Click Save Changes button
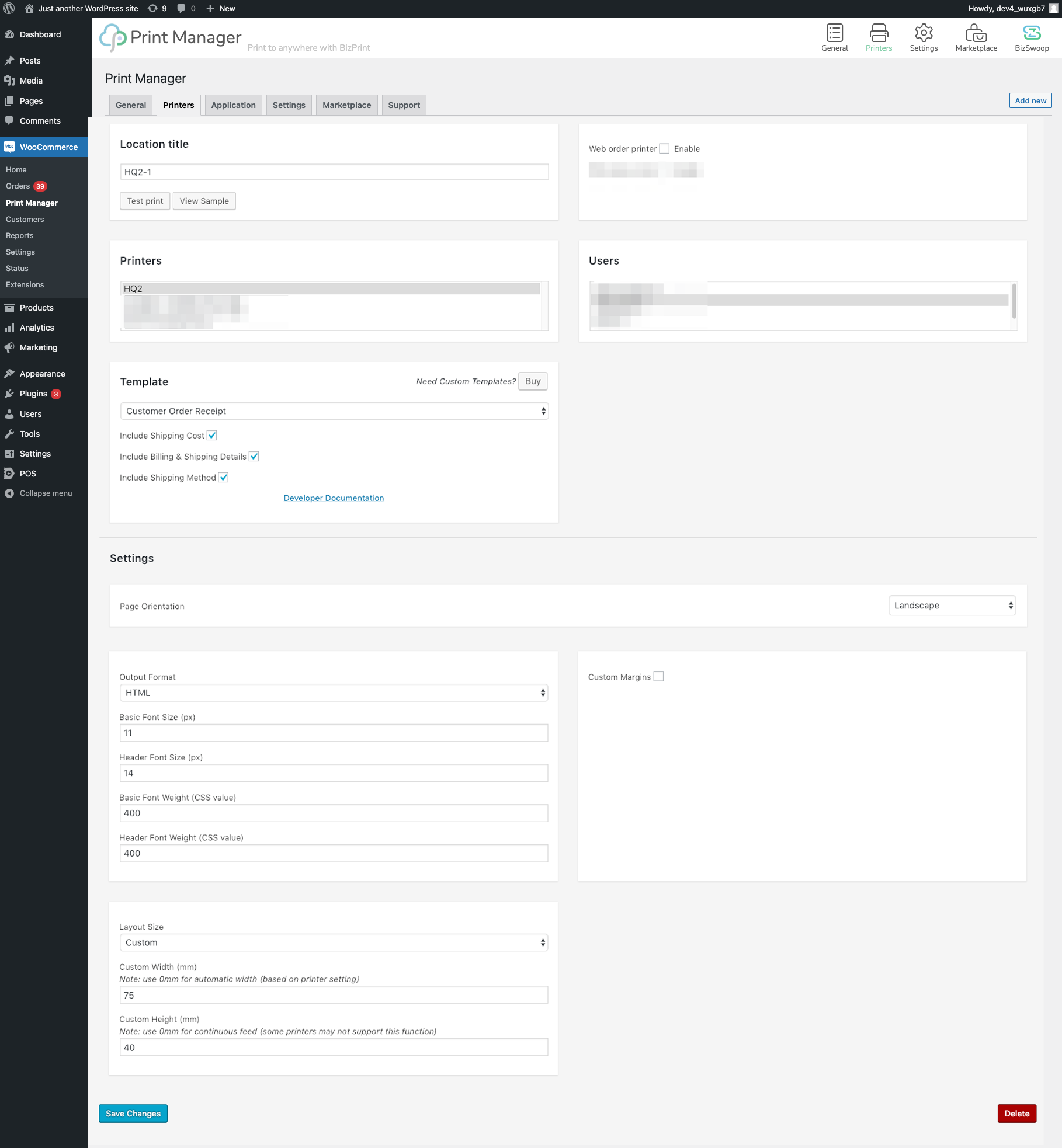 133,1114
